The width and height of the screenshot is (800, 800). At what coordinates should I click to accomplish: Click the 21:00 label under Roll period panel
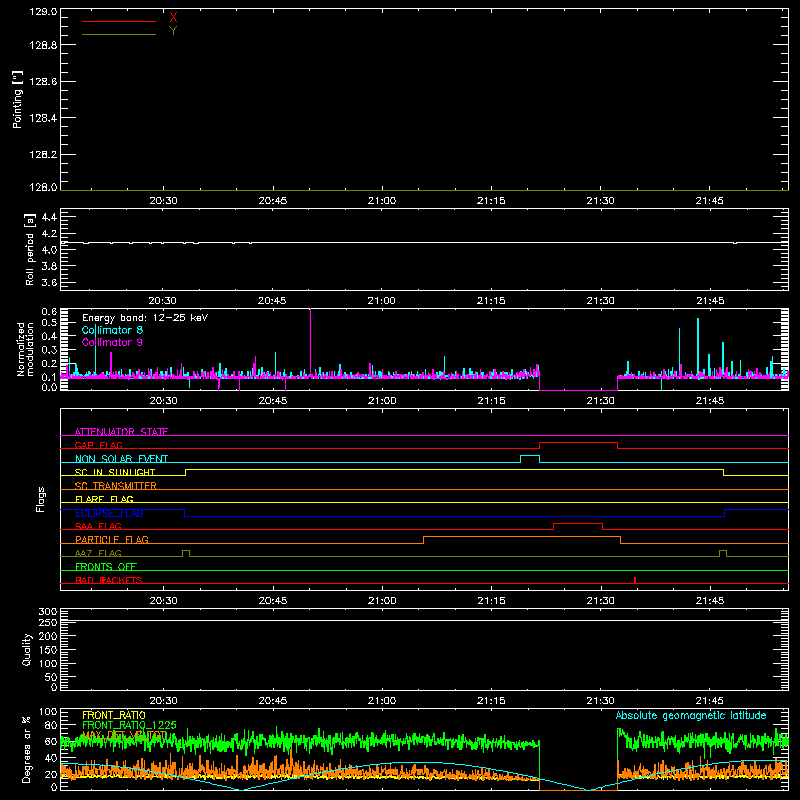[382, 301]
